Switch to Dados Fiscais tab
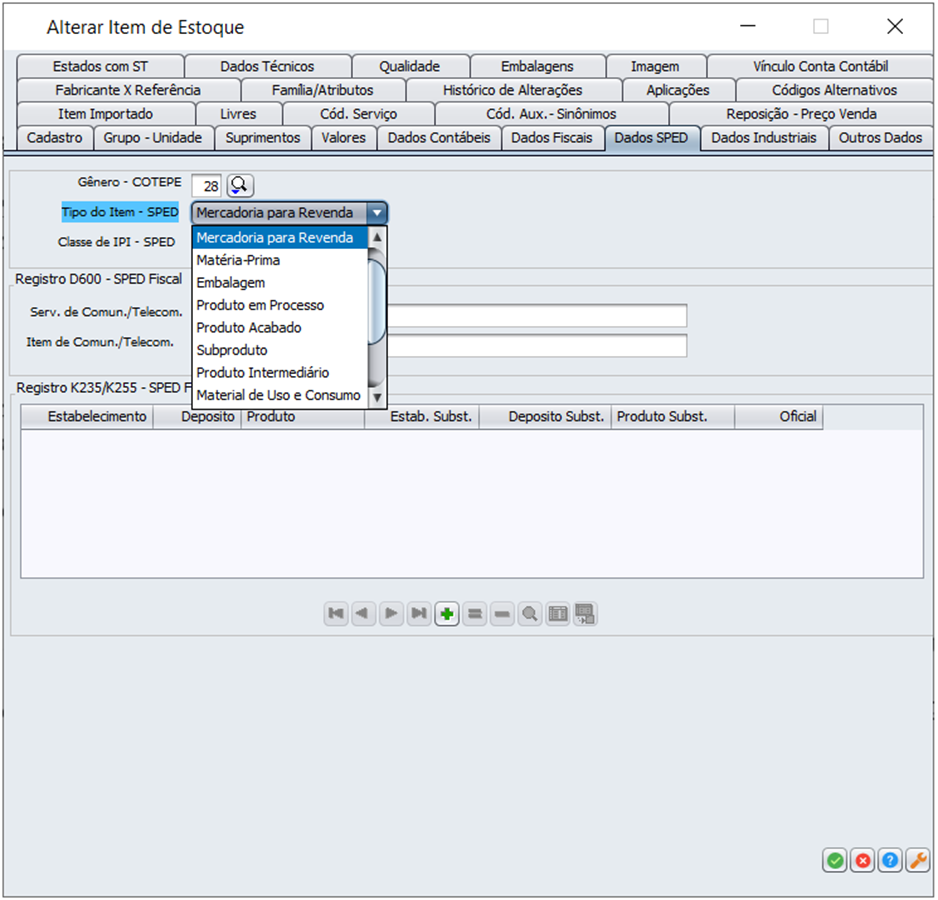The height and width of the screenshot is (900, 938). (552, 138)
